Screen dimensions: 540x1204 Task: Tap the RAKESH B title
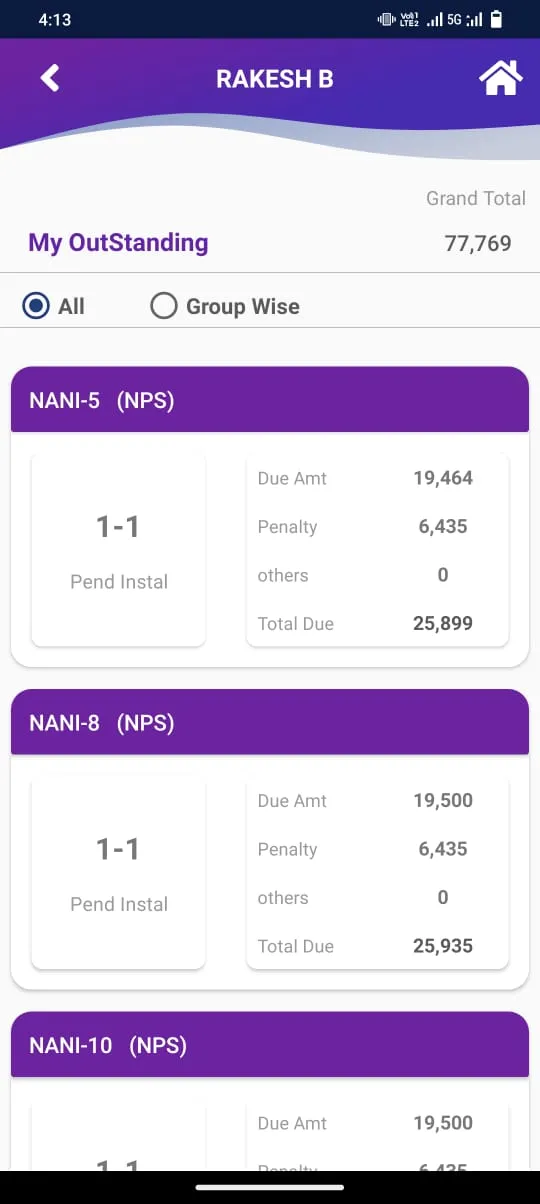coord(275,79)
